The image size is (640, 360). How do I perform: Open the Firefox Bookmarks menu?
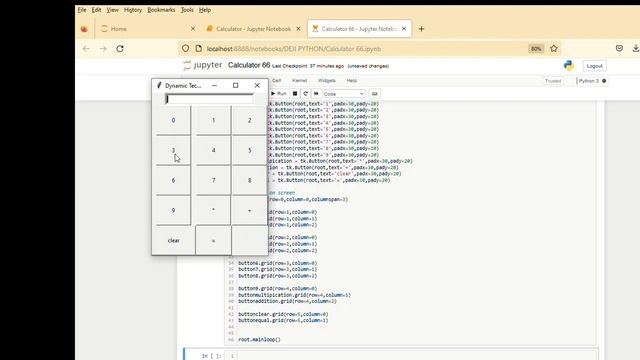pos(161,10)
